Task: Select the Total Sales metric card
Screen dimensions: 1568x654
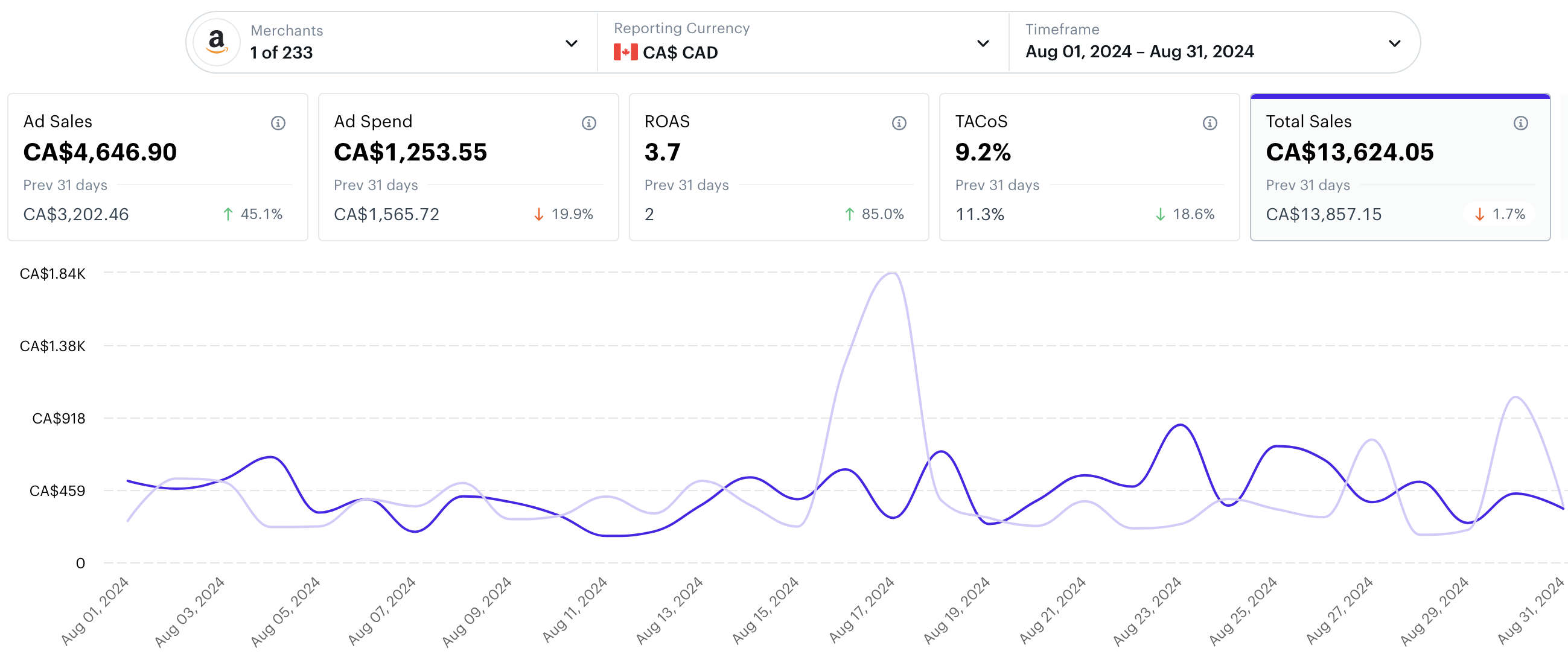Action: coord(1400,167)
